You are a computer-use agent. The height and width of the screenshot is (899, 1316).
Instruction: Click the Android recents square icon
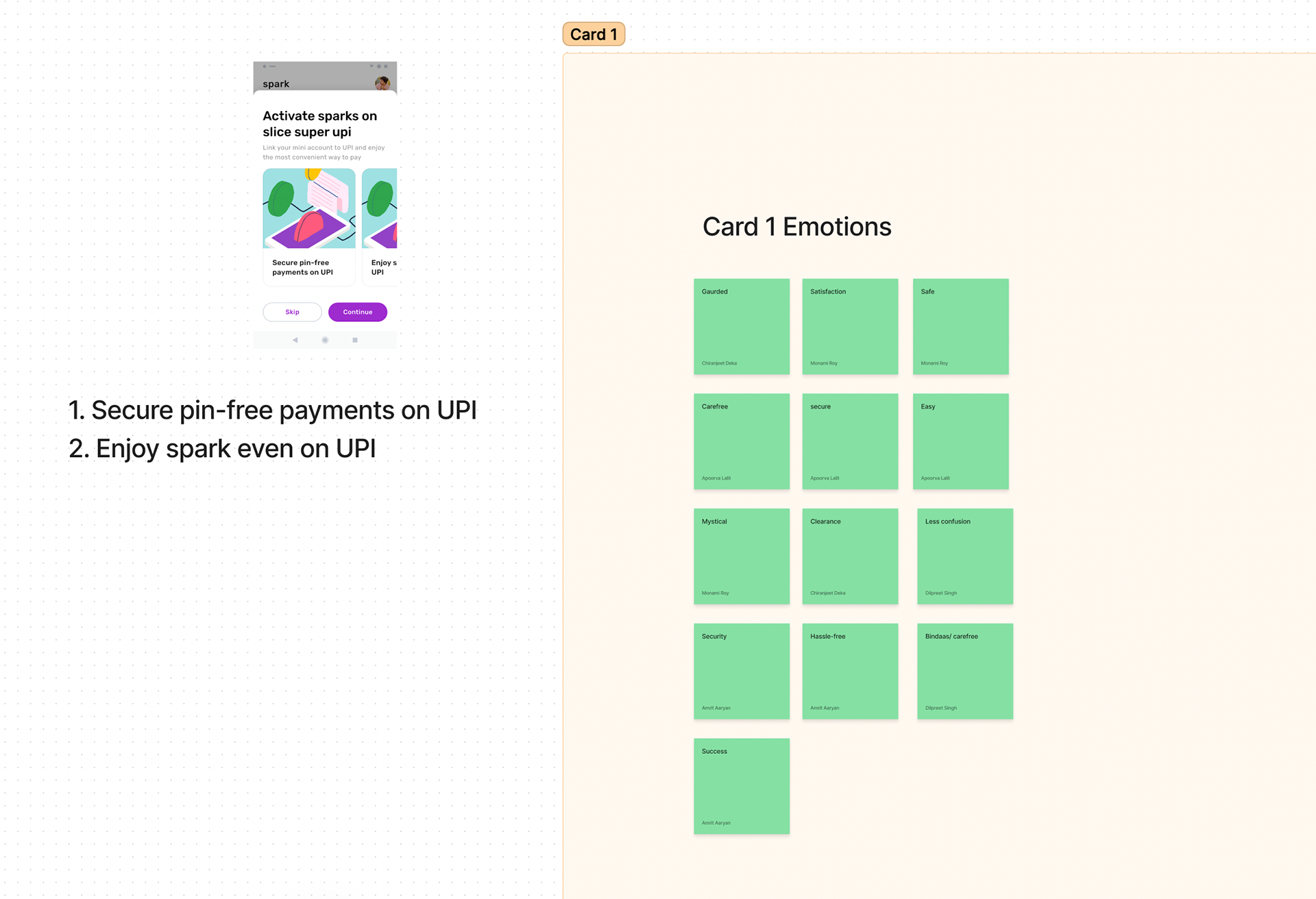[355, 340]
